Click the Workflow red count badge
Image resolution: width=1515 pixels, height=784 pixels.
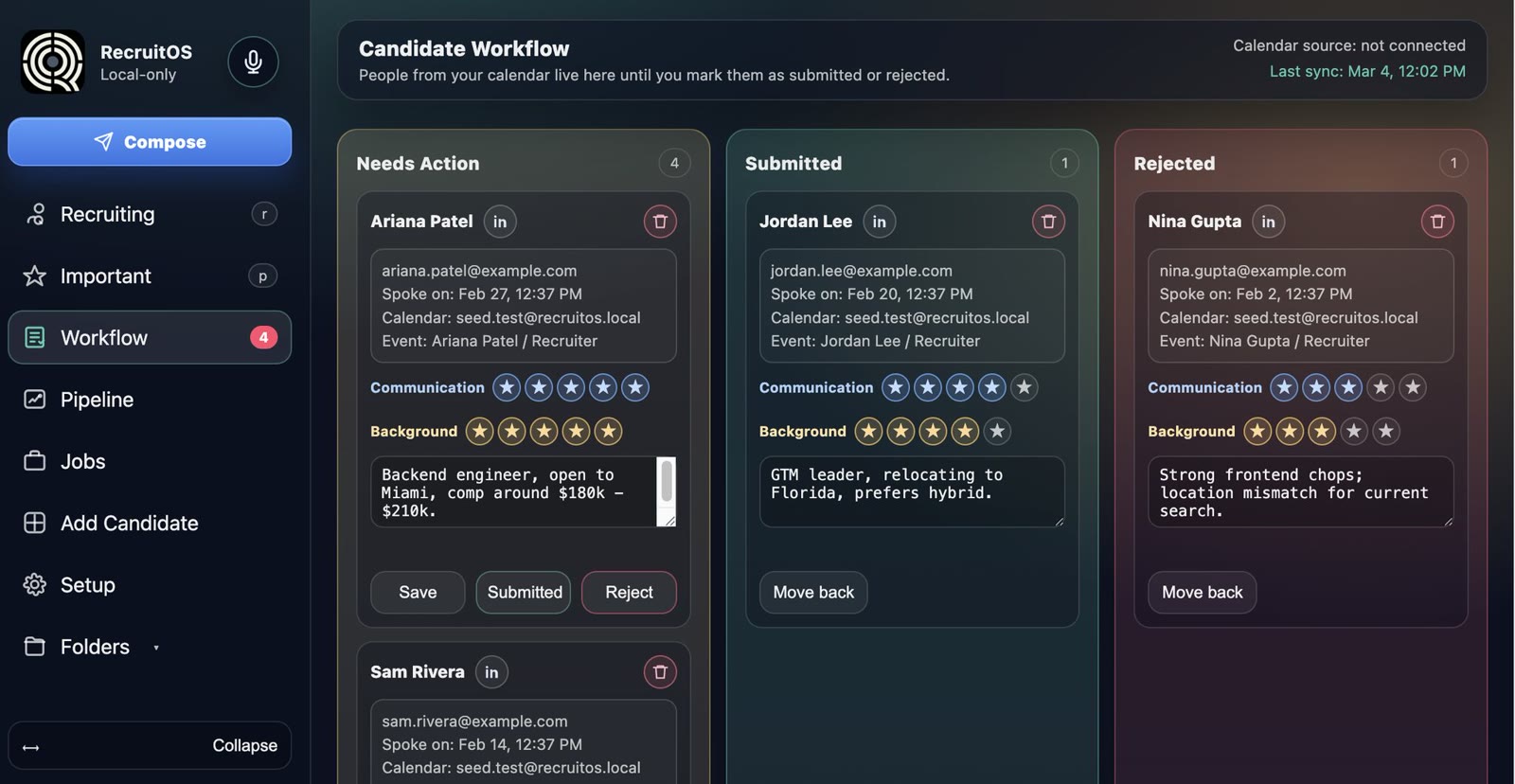[263, 338]
